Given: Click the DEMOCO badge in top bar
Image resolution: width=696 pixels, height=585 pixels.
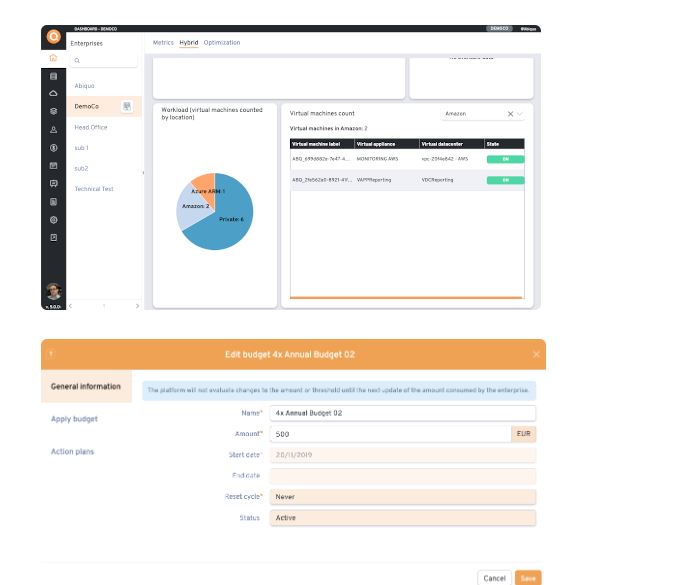Looking at the screenshot, I should [499, 28].
